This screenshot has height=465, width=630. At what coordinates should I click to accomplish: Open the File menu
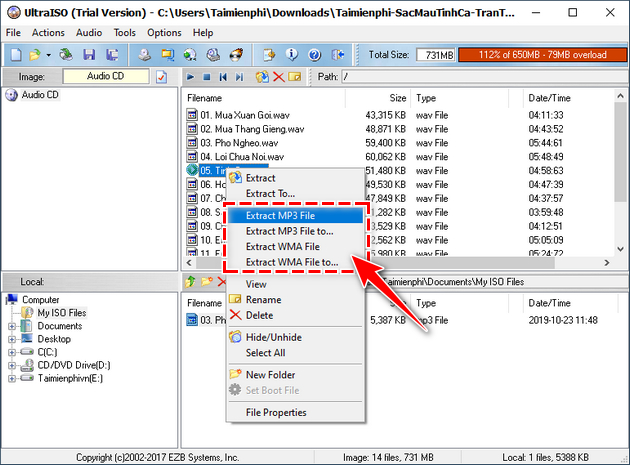[x=13, y=33]
